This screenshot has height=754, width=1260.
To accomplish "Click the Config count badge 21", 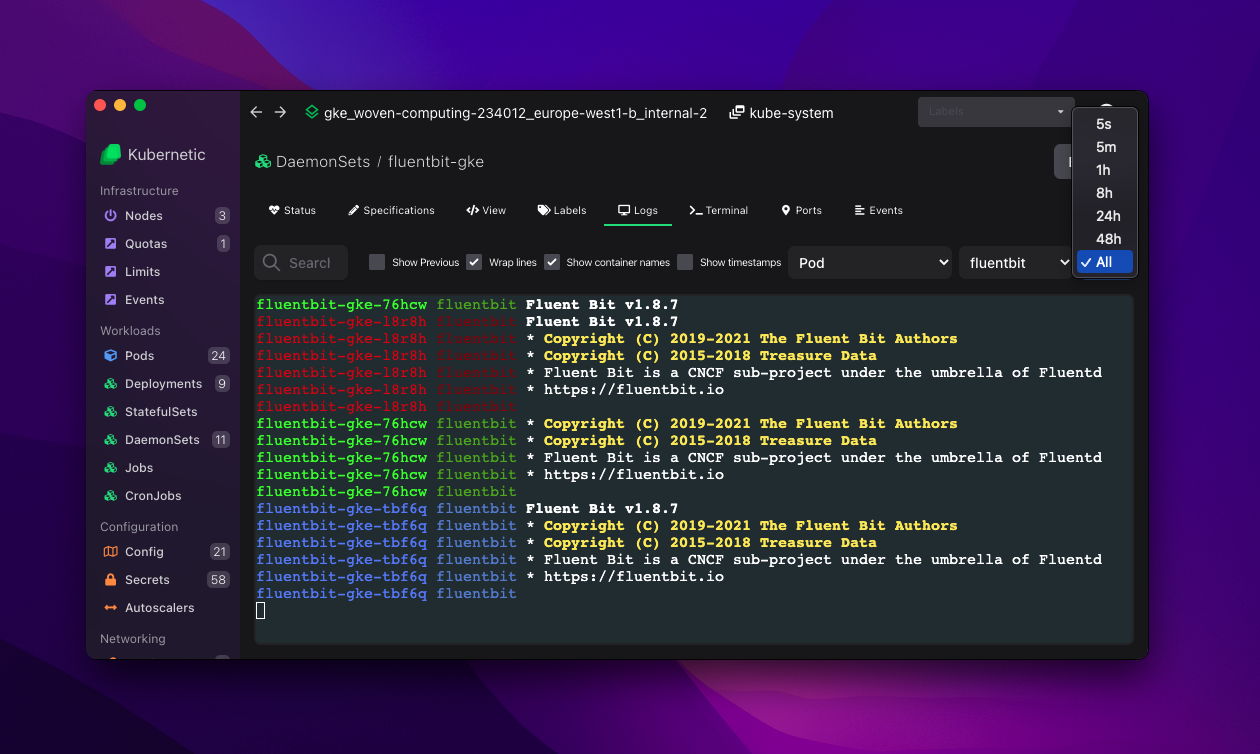I will pos(220,552).
